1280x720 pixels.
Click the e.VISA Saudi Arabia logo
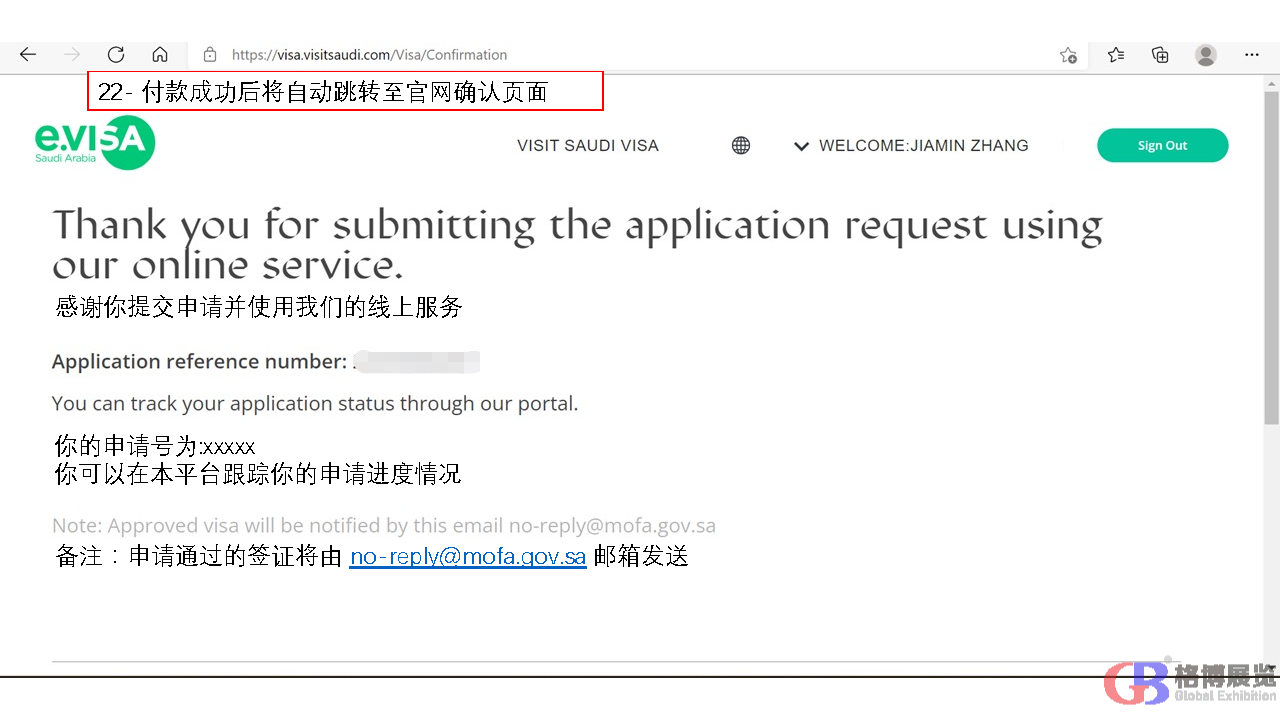[x=95, y=143]
